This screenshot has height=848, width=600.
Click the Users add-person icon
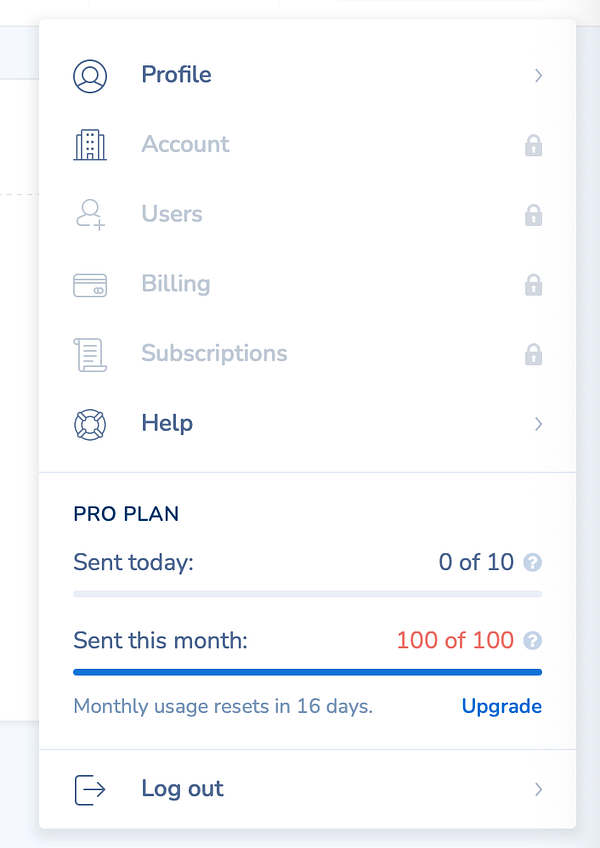(x=89, y=214)
